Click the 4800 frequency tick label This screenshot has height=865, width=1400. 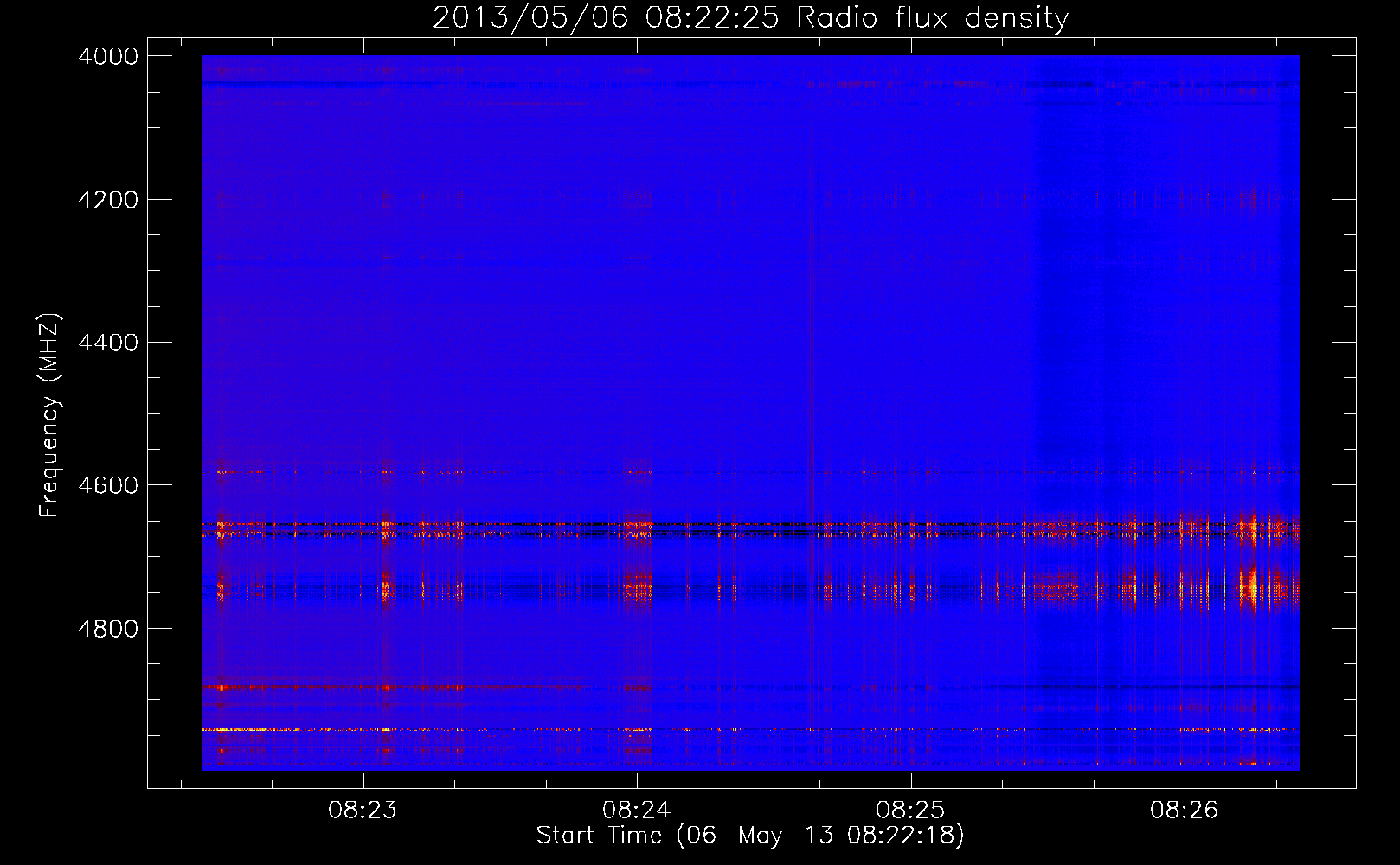coord(108,629)
